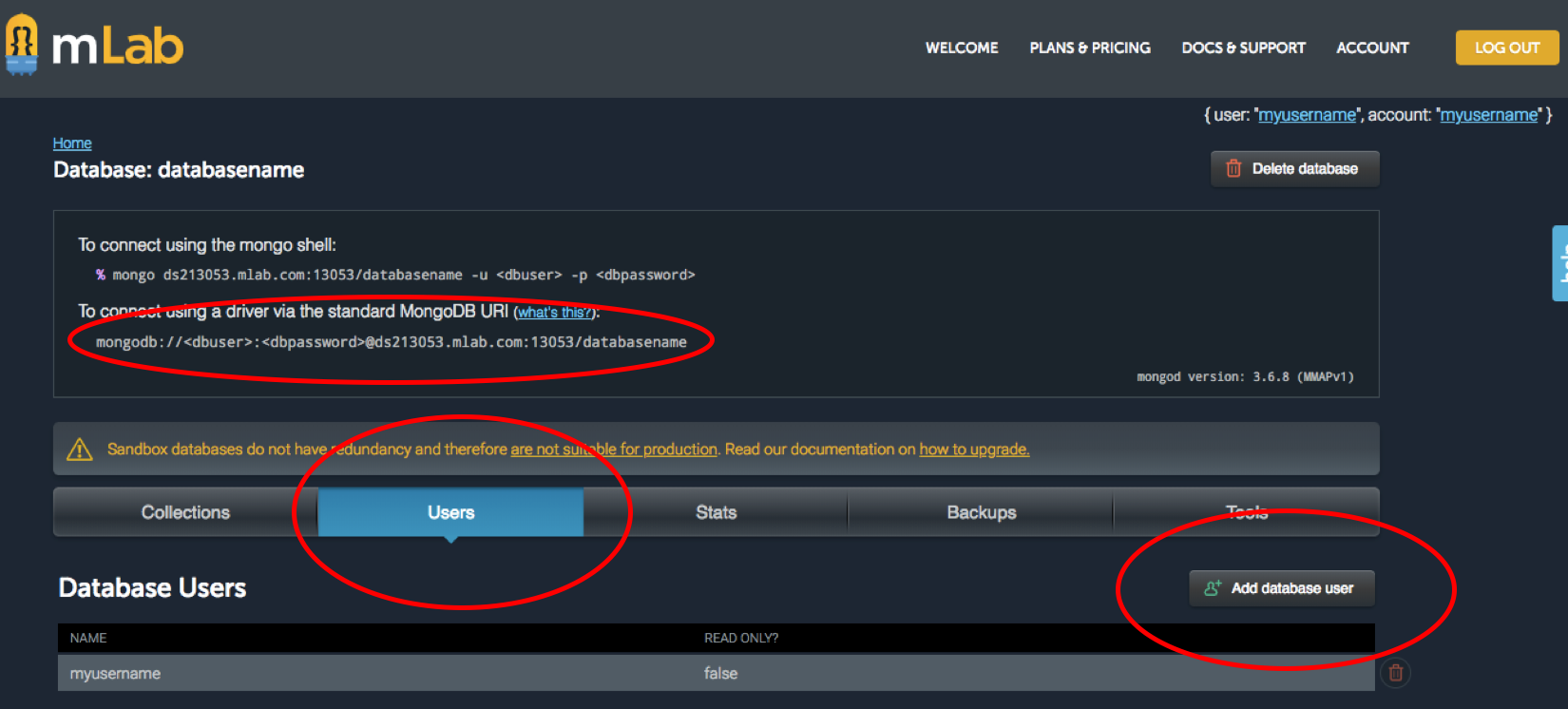
Task: Click the Database Users heading
Action: pos(152,588)
